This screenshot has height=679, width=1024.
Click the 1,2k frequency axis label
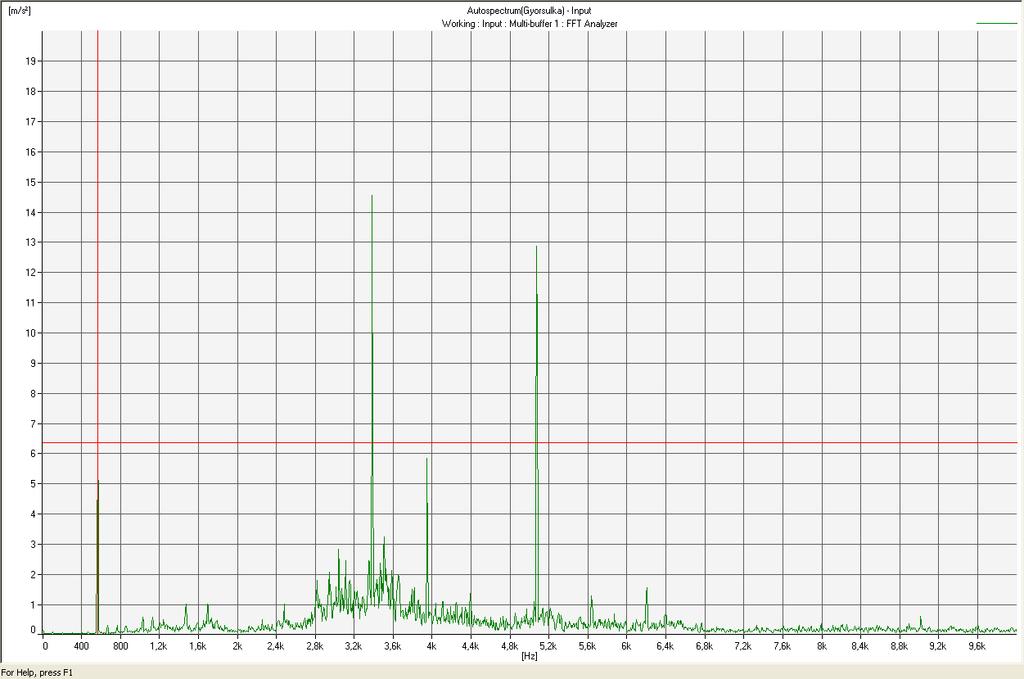pos(159,646)
